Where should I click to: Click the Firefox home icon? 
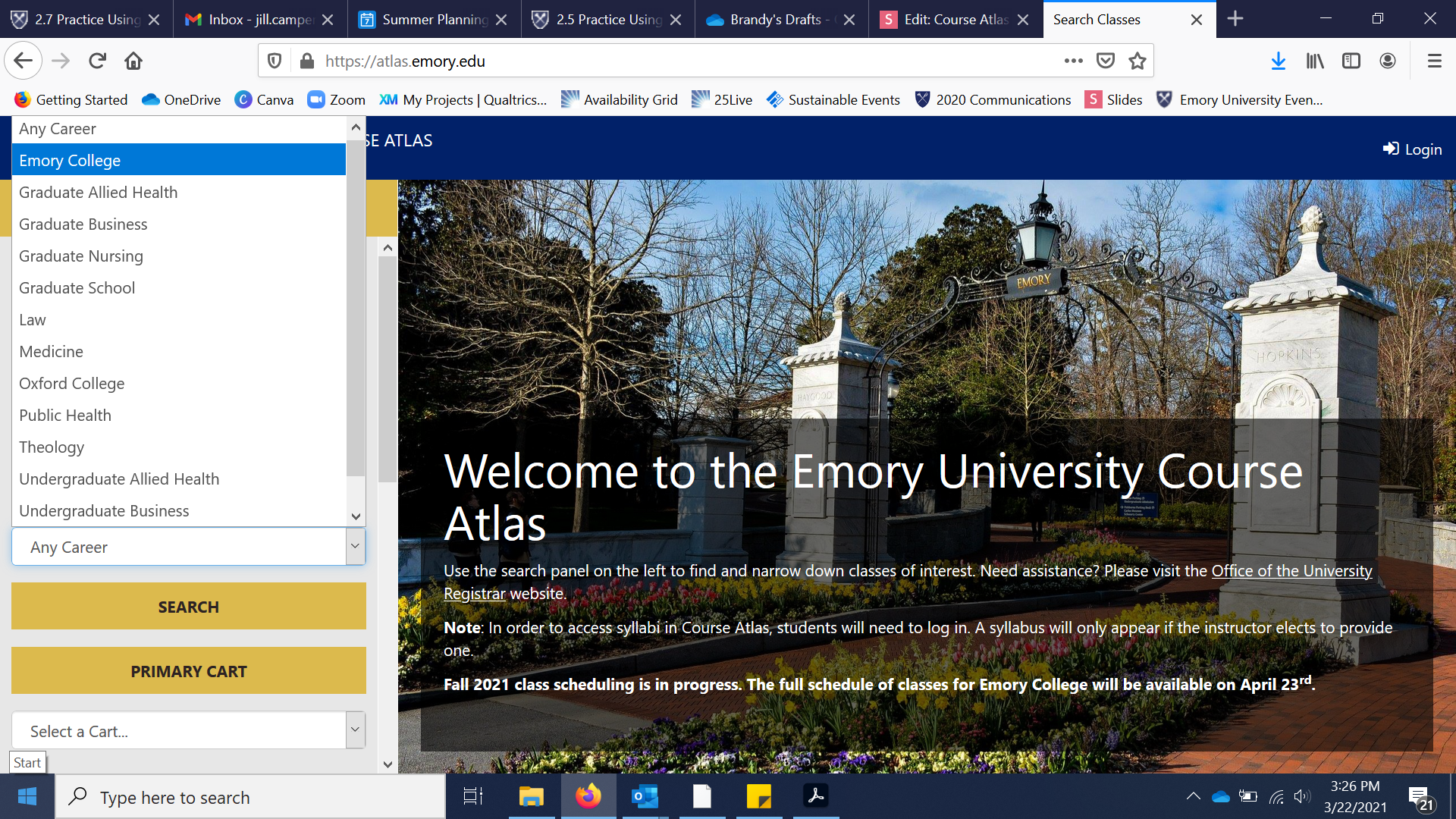pos(133,61)
